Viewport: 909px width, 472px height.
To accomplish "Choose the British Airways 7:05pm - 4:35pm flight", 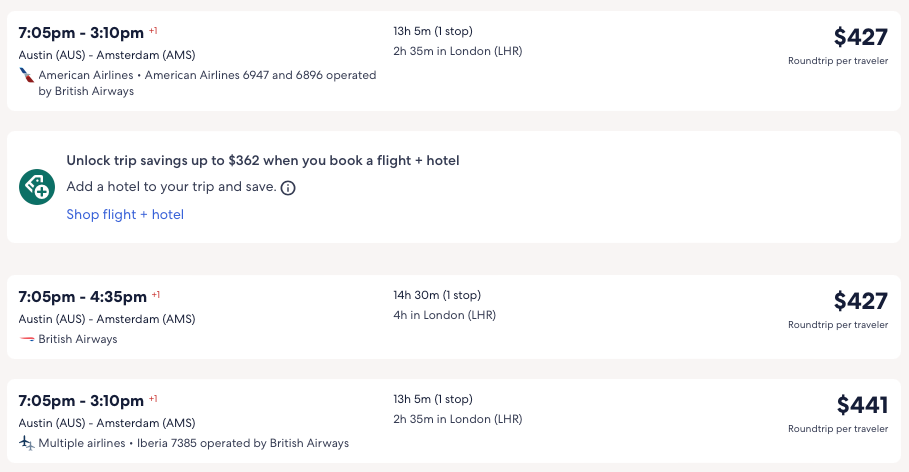I will 83,296.
